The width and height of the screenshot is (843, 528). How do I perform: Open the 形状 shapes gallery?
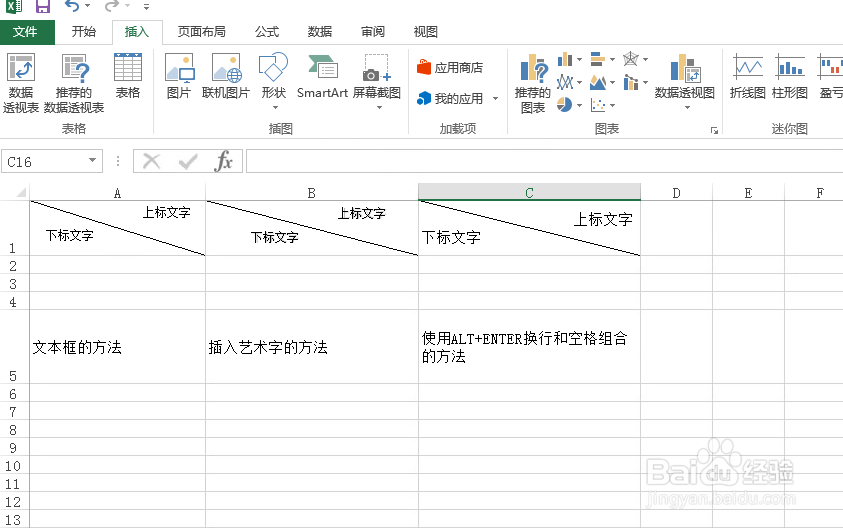click(274, 81)
